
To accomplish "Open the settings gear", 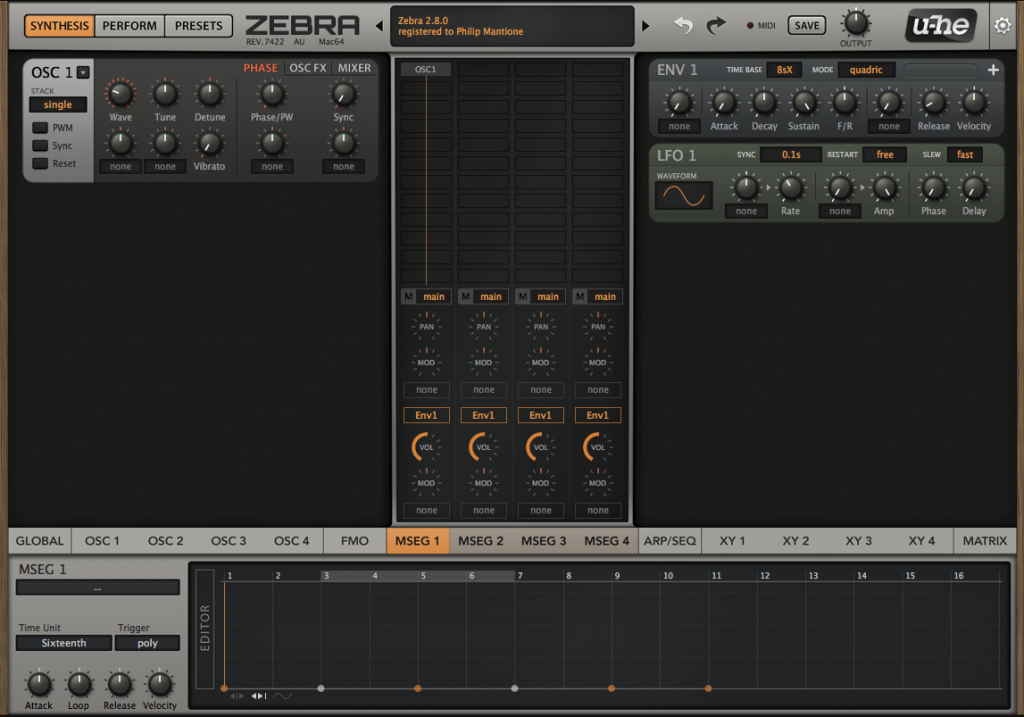I will click(1003, 25).
